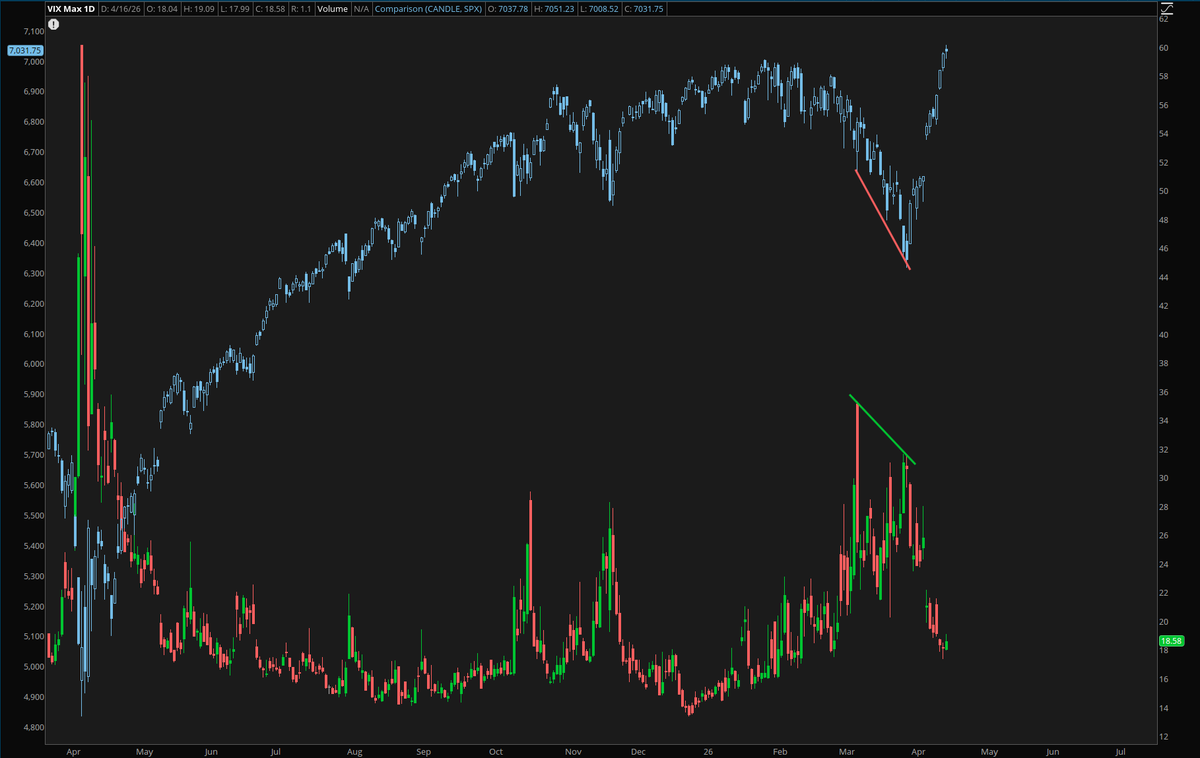Click the L: 7008.52 comparison low value
The height and width of the screenshot is (758, 1200).
tap(599, 9)
